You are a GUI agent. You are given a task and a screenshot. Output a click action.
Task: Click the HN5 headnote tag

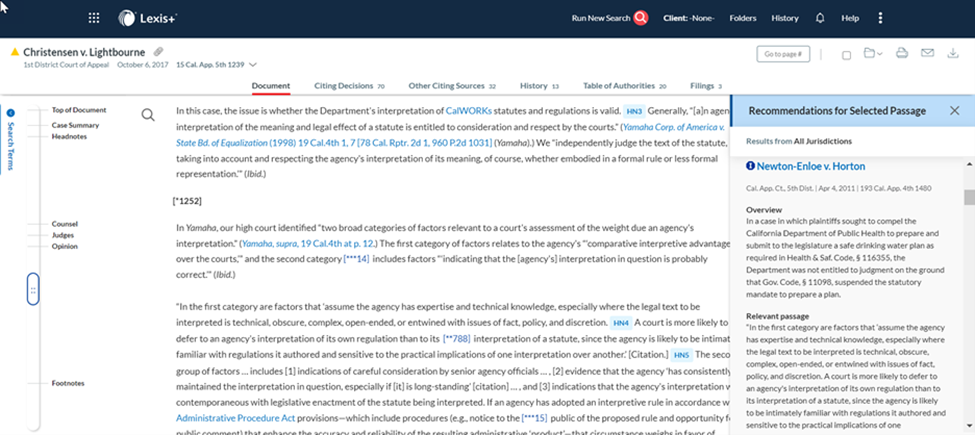[x=682, y=355]
